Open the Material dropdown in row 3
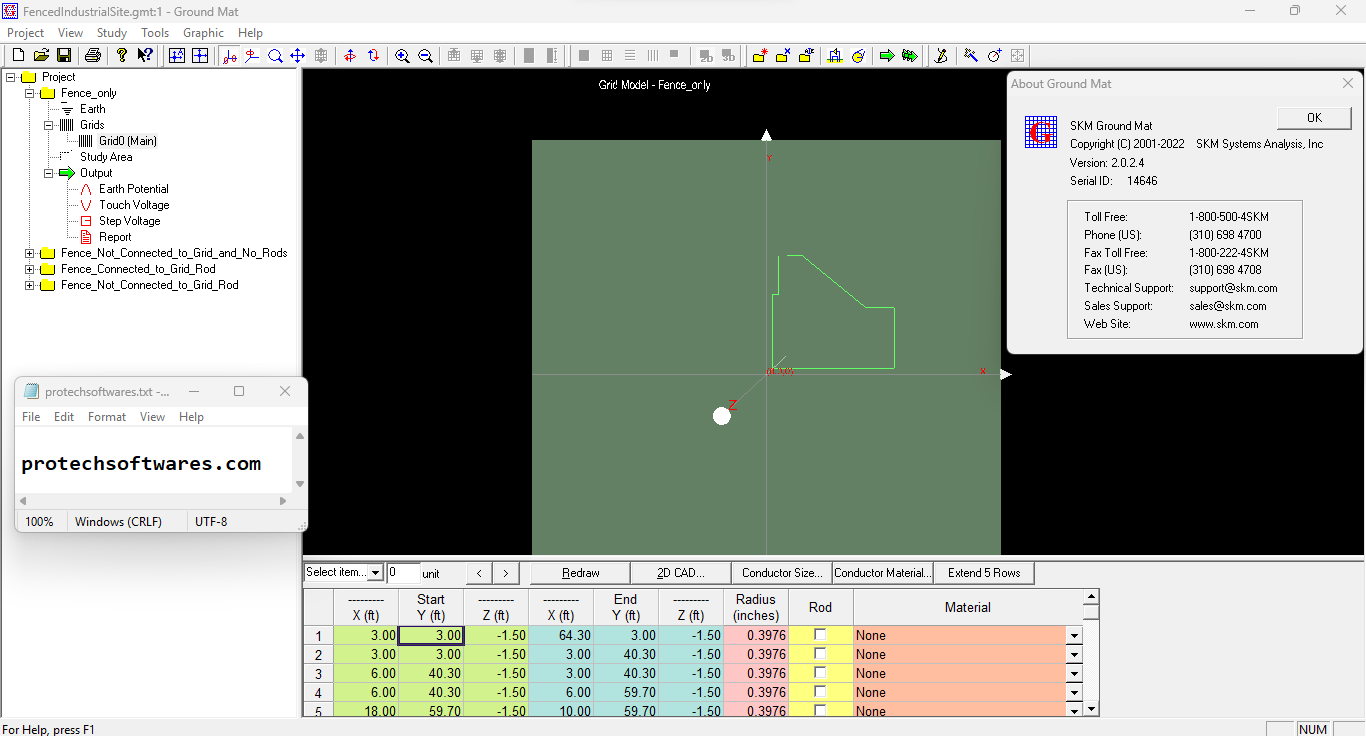 (1075, 673)
